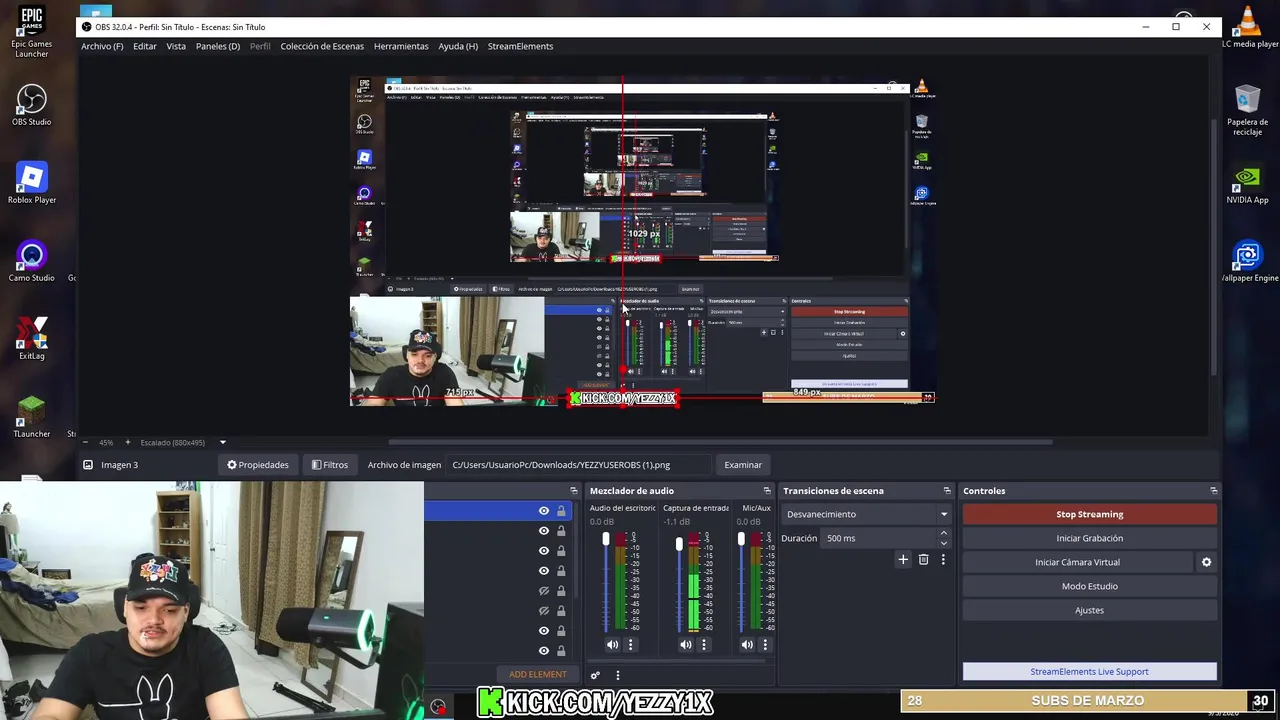
Task: Open virtual camera settings gear icon
Action: (x=1206, y=562)
